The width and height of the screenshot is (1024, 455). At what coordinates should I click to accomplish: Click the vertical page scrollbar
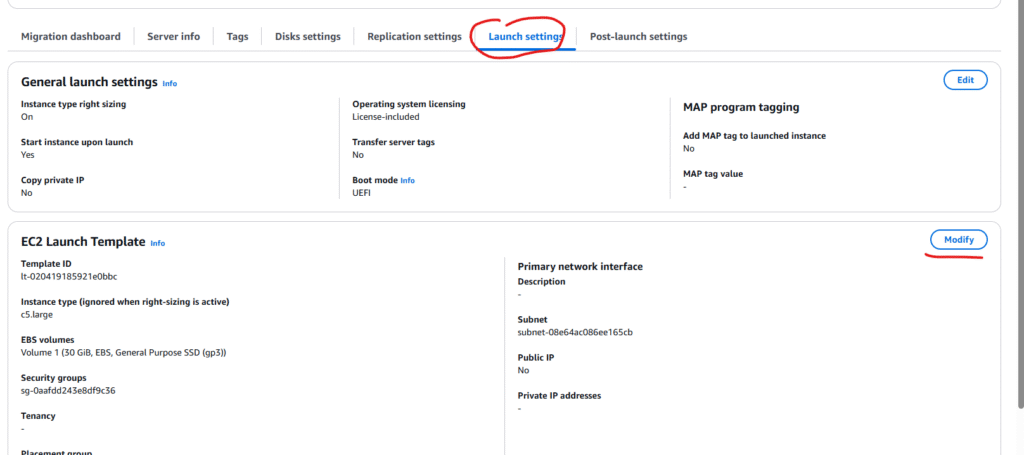point(1019,204)
